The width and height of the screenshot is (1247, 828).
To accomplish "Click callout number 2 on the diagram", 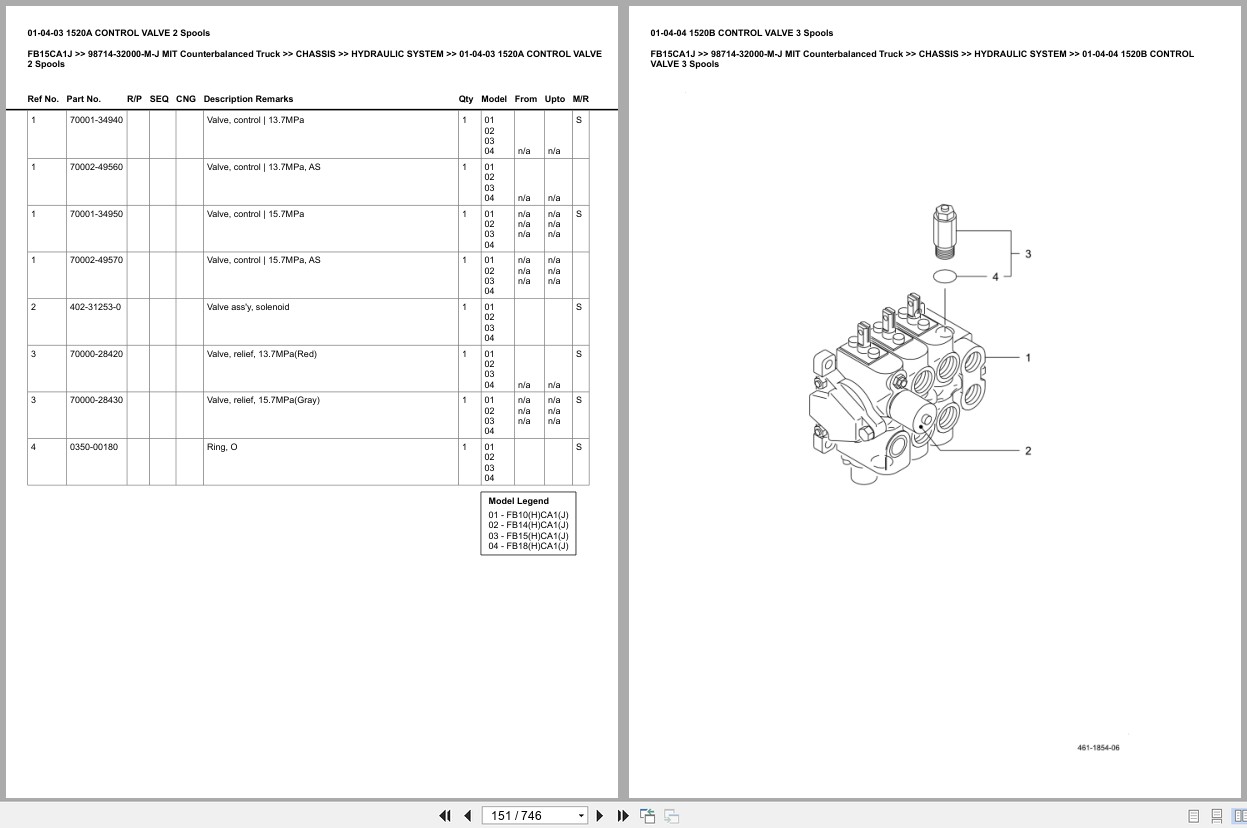I will point(1028,450).
